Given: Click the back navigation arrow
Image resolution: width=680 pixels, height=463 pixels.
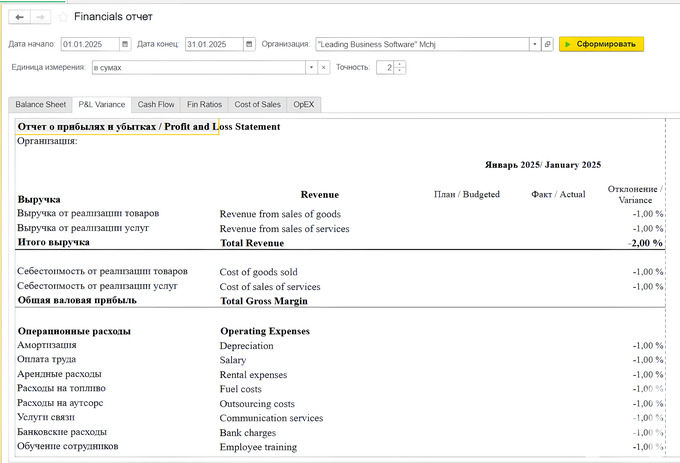Looking at the screenshot, I should (20, 17).
